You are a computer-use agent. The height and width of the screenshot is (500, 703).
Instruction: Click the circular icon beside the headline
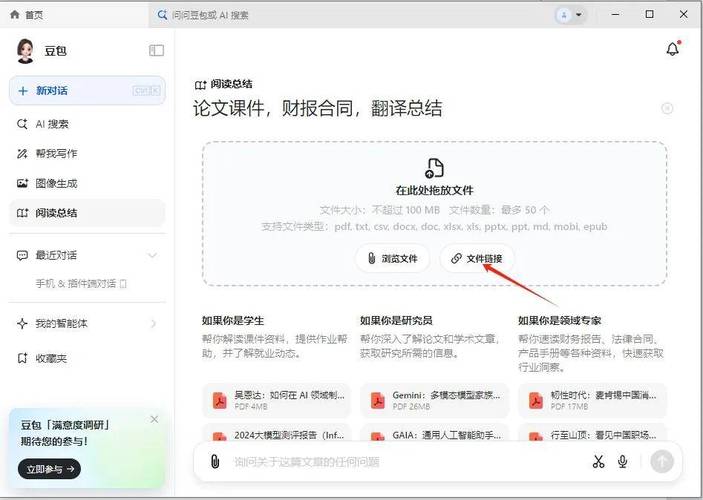[x=667, y=108]
